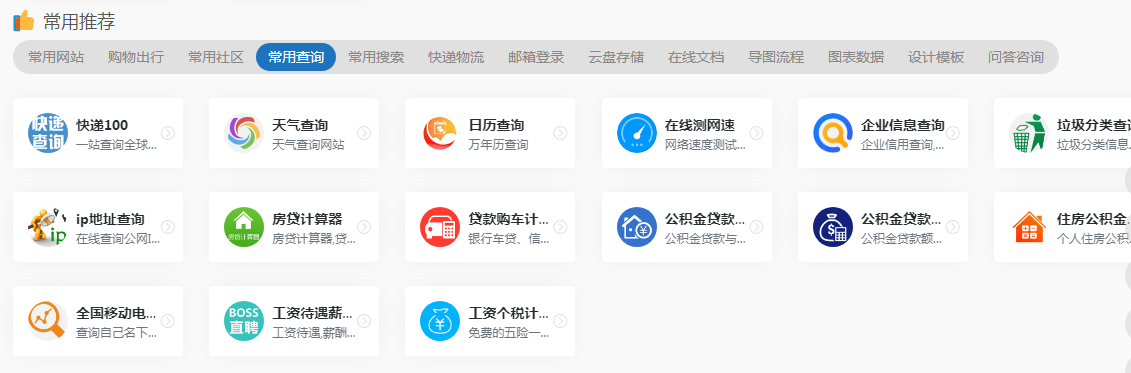This screenshot has width=1131, height=373.
Task: Open the 工资待遇薪... title link
Action: coord(312,312)
